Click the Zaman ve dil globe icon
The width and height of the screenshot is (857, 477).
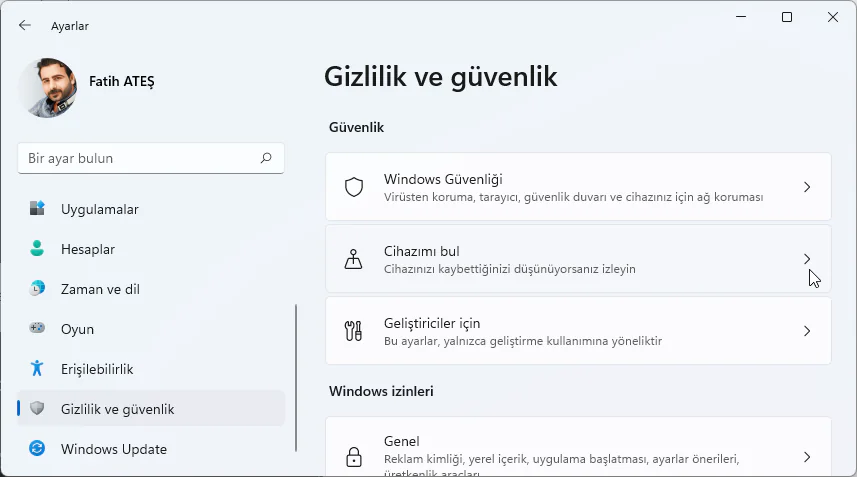click(37, 289)
